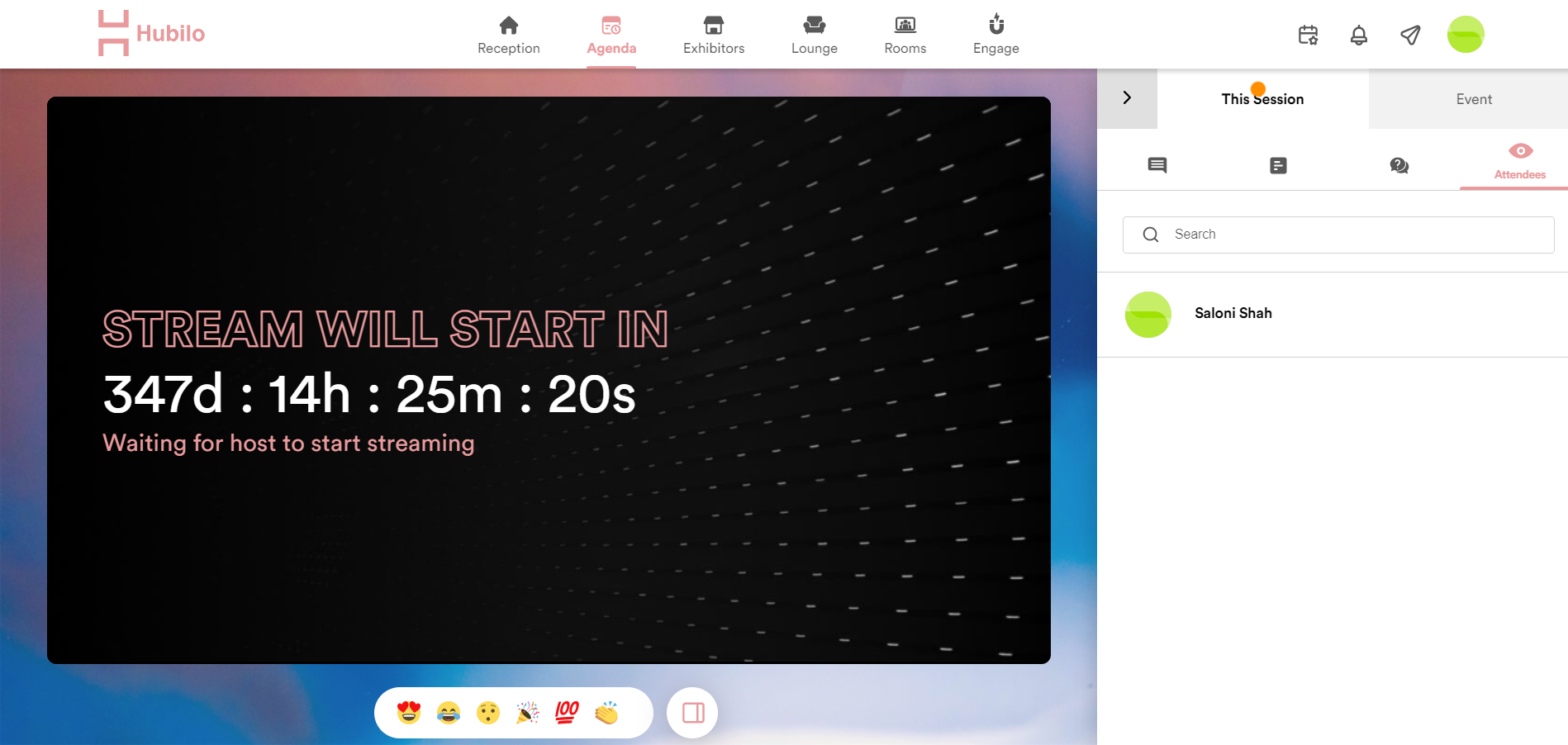The height and width of the screenshot is (745, 1568).
Task: Open the session chat icon tab
Action: (x=1157, y=165)
